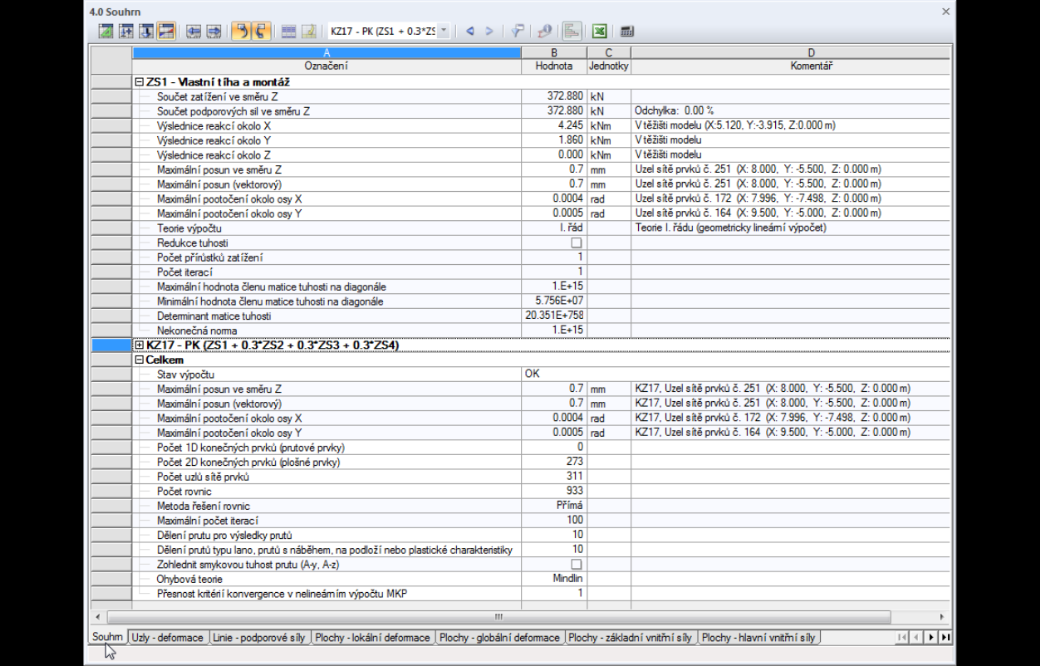Viewport: 1040px width, 666px height.
Task: Click the tab scroll to last button
Action: (946, 637)
